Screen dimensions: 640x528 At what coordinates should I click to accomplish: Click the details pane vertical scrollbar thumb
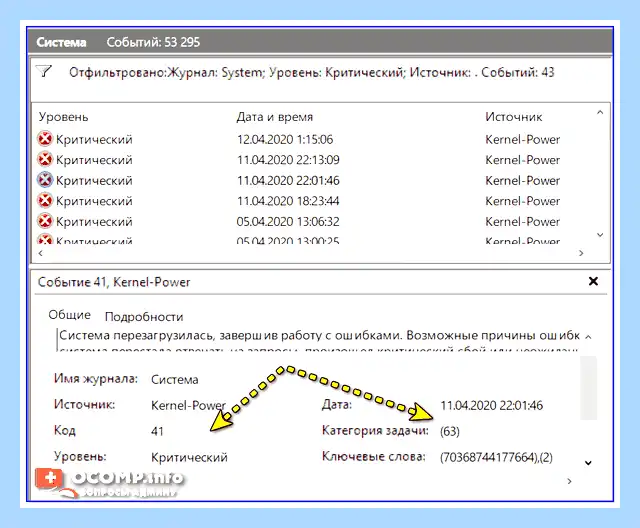point(588,388)
